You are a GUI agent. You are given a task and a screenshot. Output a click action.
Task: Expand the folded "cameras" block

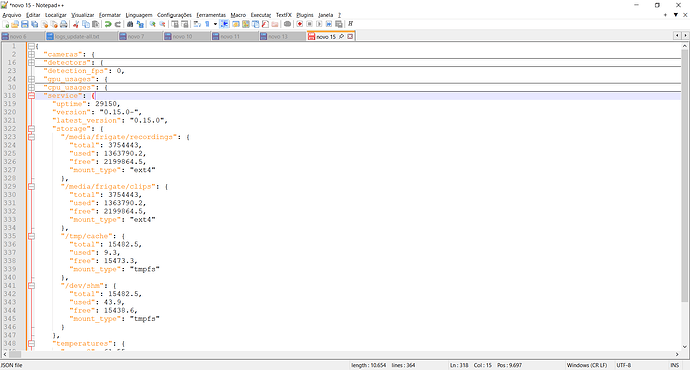coord(31,55)
